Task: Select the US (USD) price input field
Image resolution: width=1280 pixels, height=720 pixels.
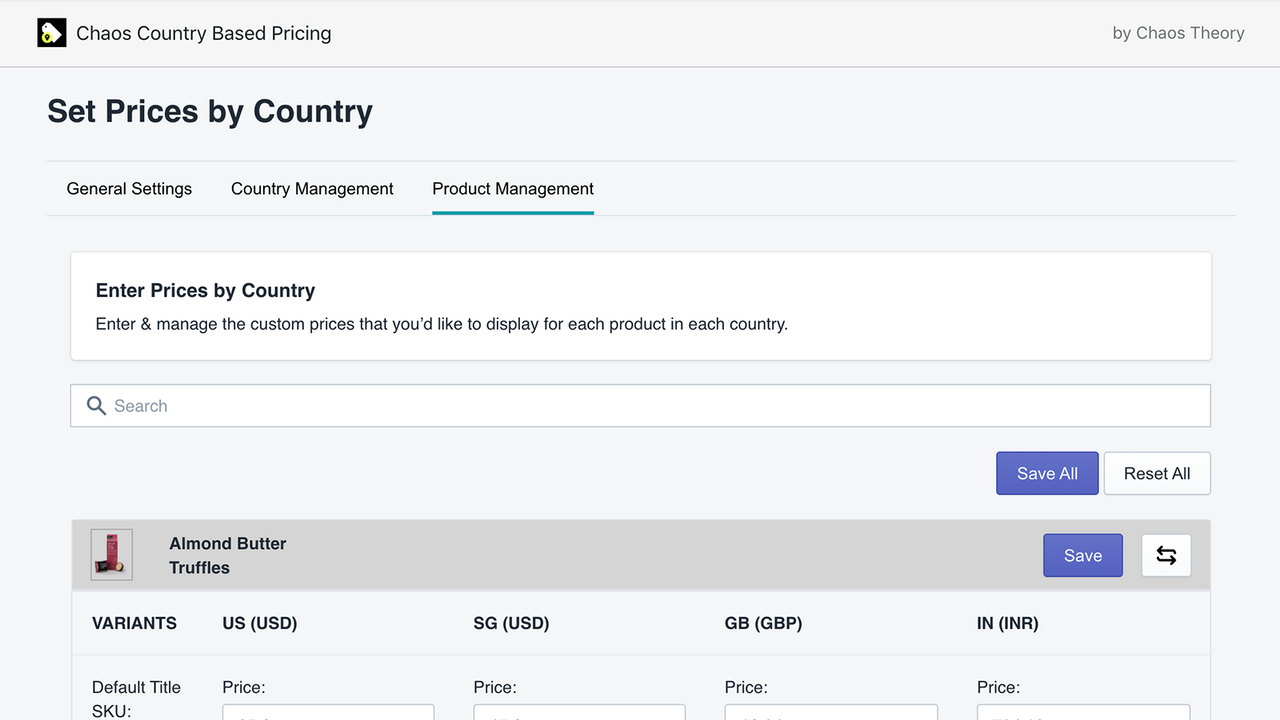Action: coord(328,715)
